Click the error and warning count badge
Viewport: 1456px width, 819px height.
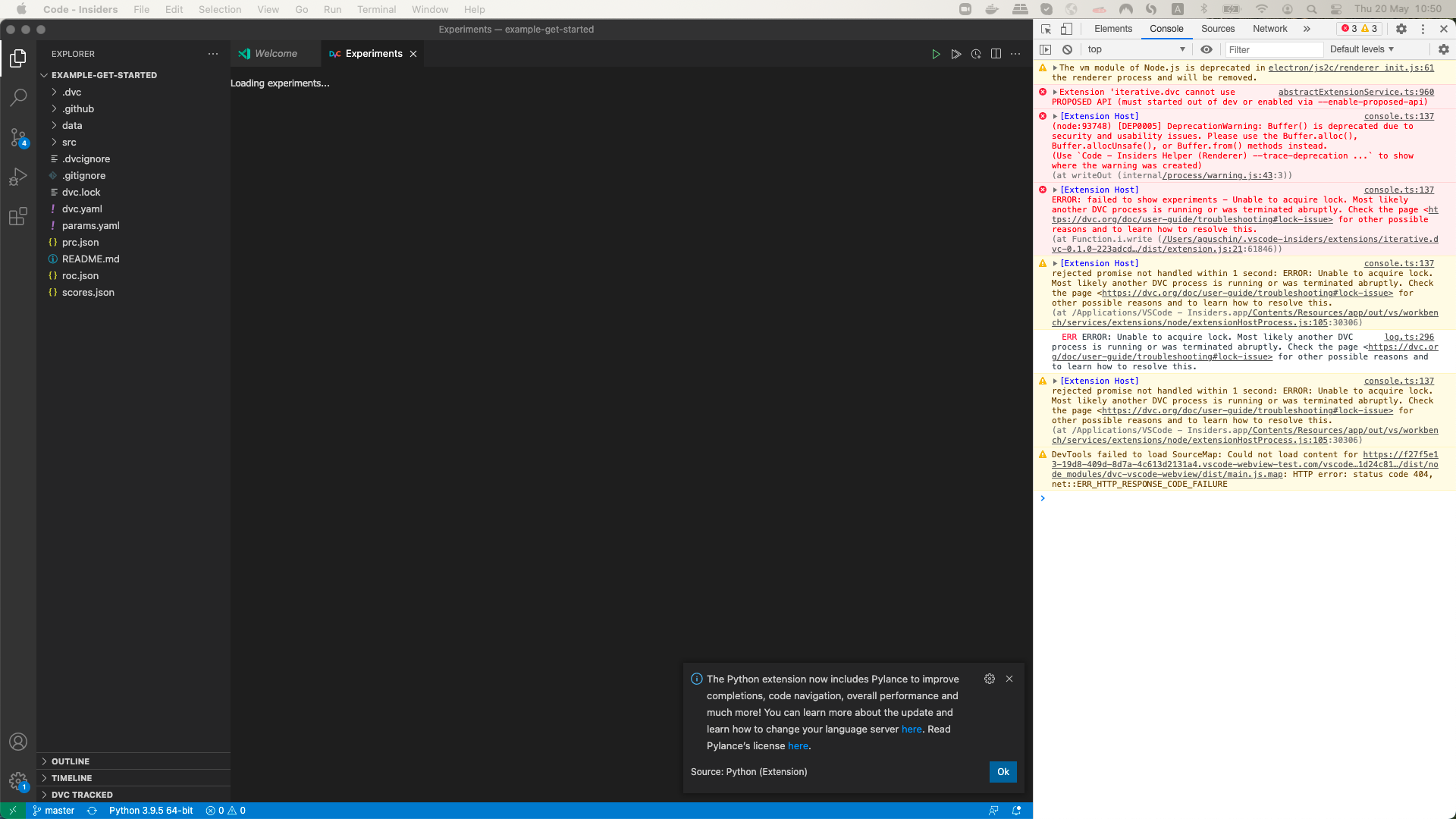pyautogui.click(x=1360, y=29)
